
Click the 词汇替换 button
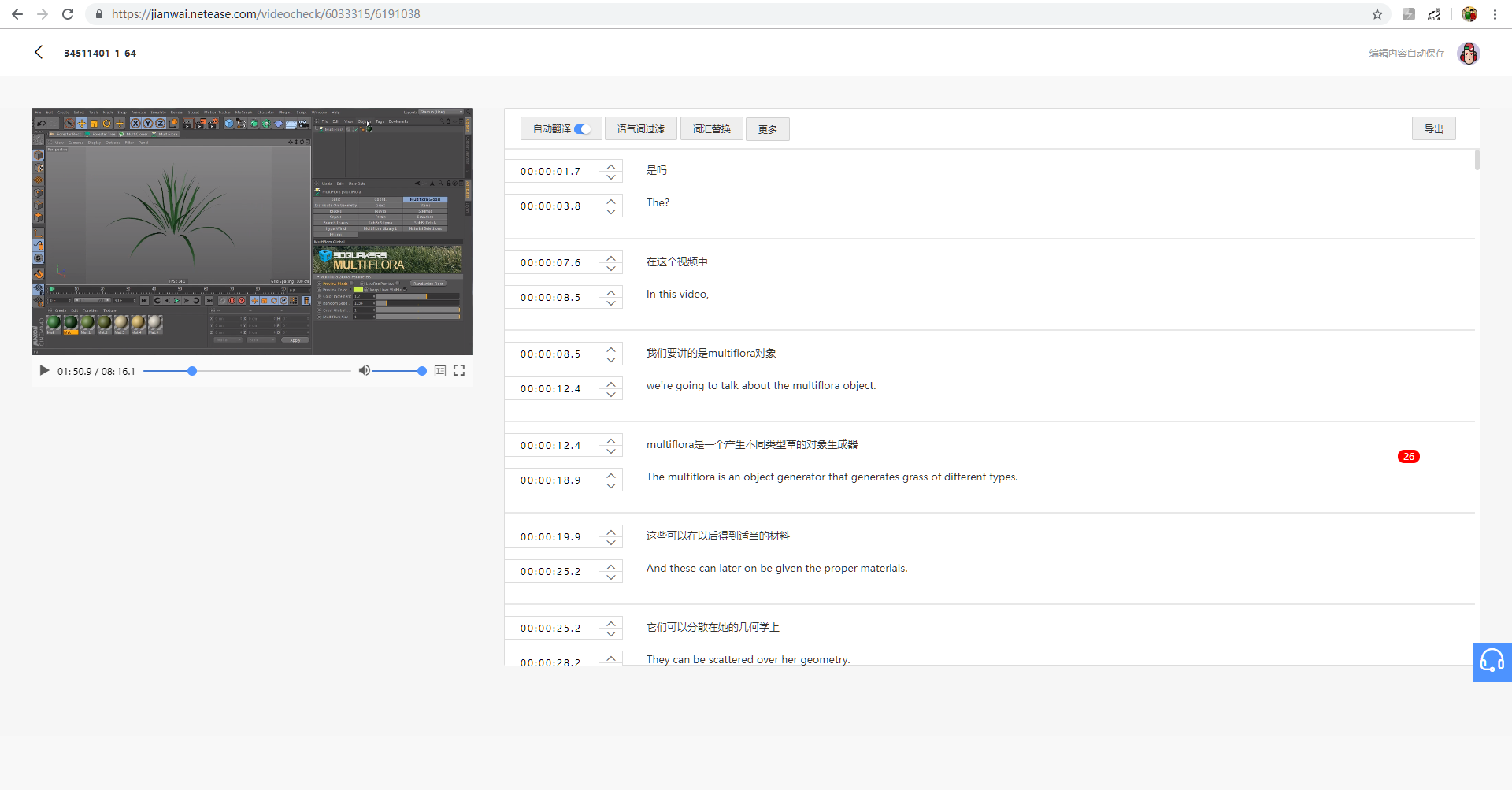(x=711, y=129)
